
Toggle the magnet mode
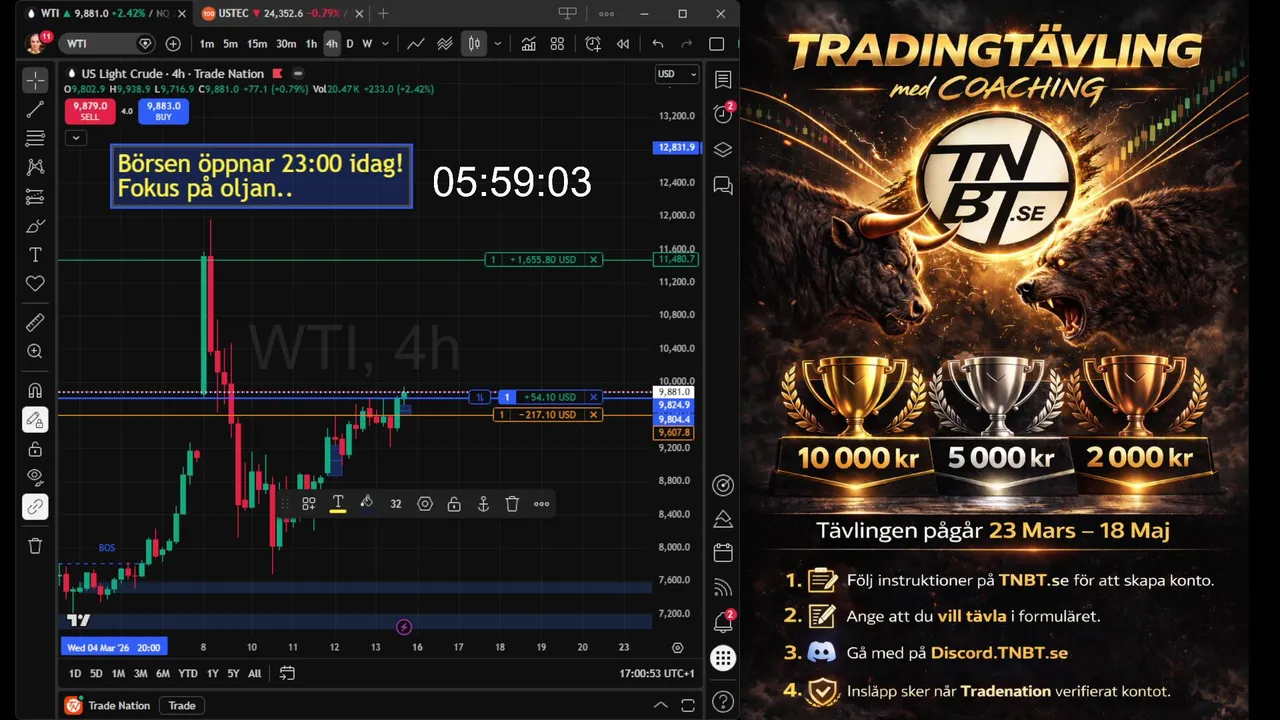(35, 390)
